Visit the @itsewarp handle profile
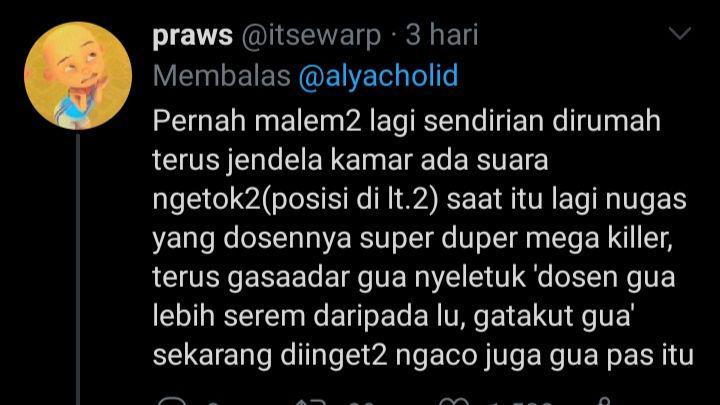The image size is (720, 405). [311, 35]
